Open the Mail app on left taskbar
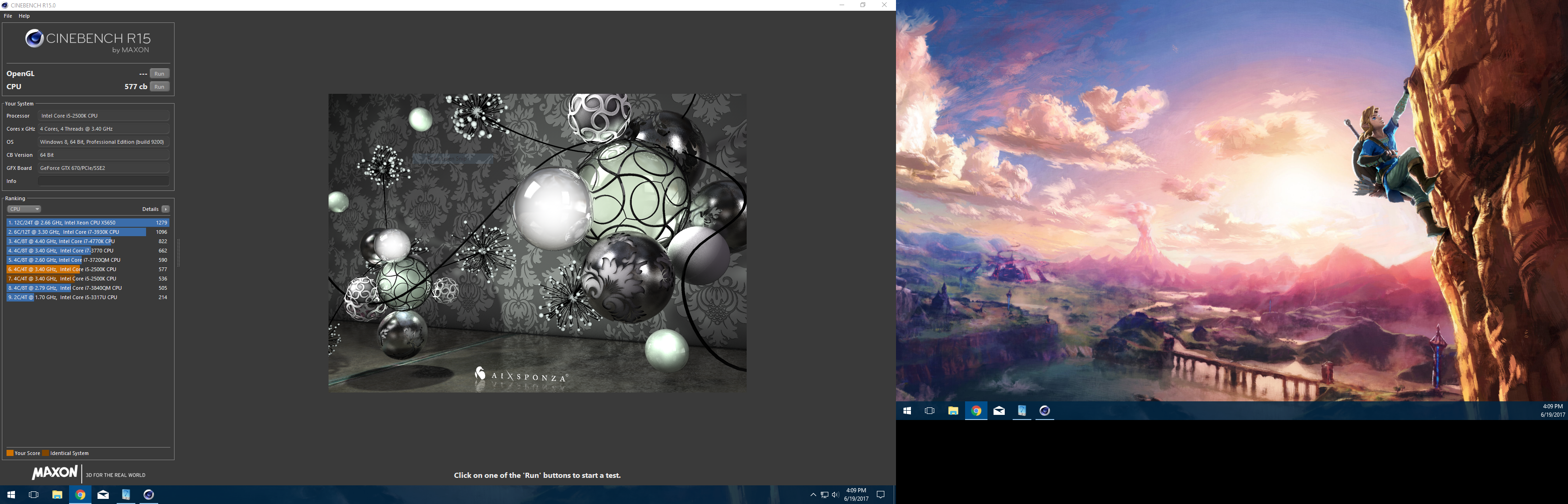Image resolution: width=1568 pixels, height=504 pixels. tap(104, 495)
